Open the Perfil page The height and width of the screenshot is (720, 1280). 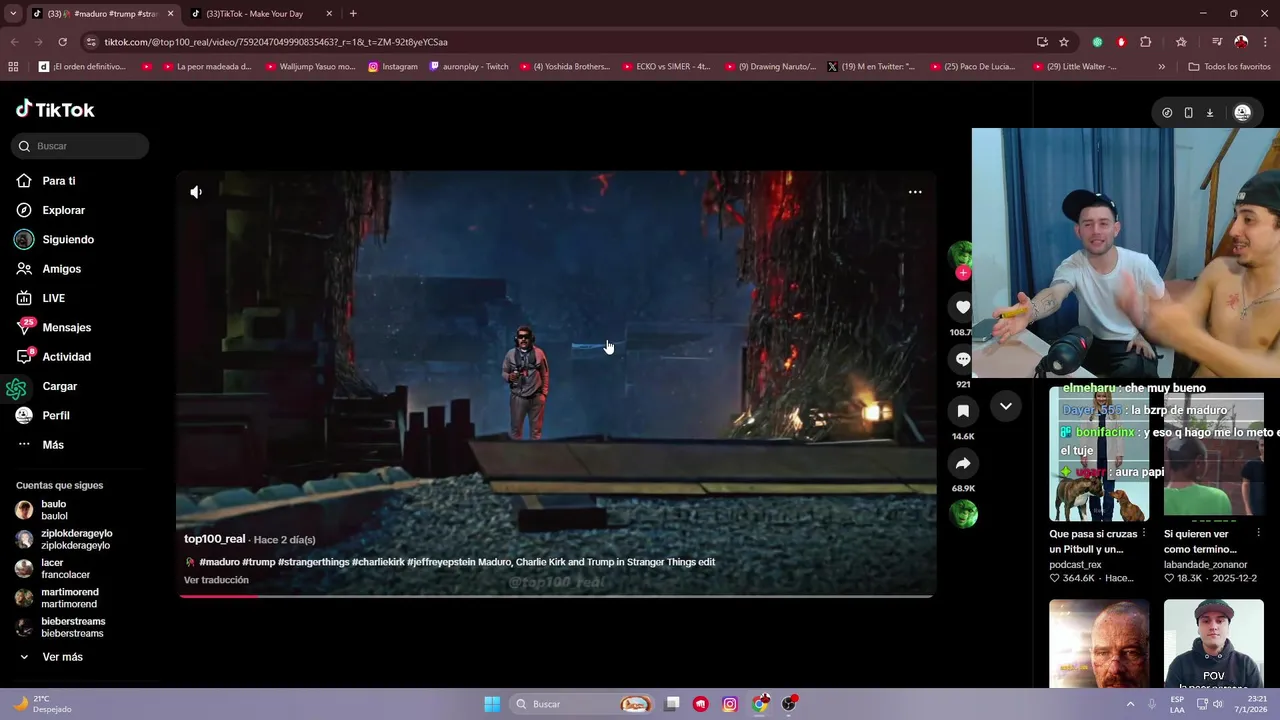point(56,415)
